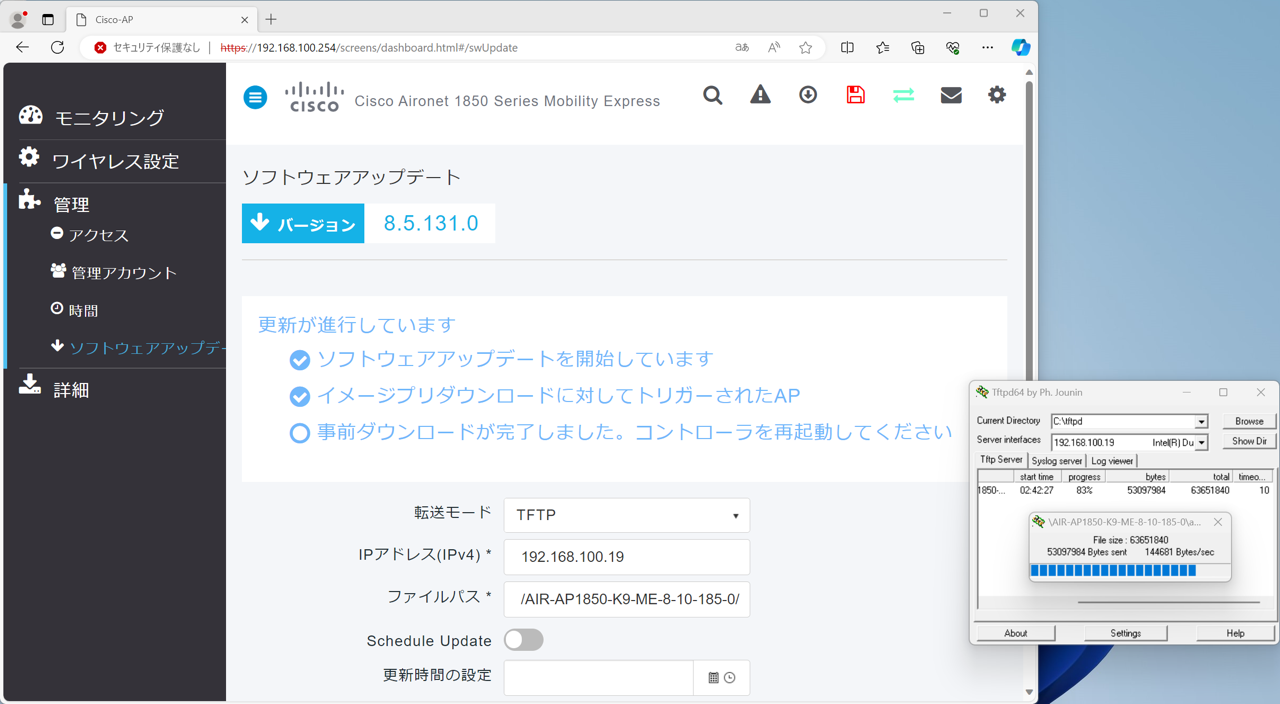
Task: Click Help button in Tftpd64
Action: tap(1235, 633)
